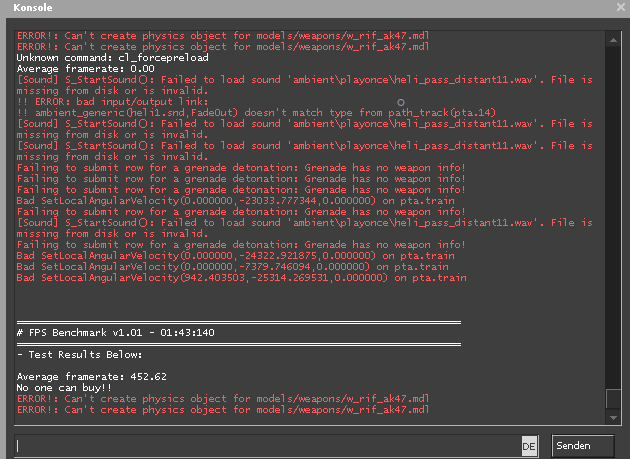Click 'No one can buy!!' line
Viewport: 630px width, 459px height.
pyautogui.click(x=64, y=388)
